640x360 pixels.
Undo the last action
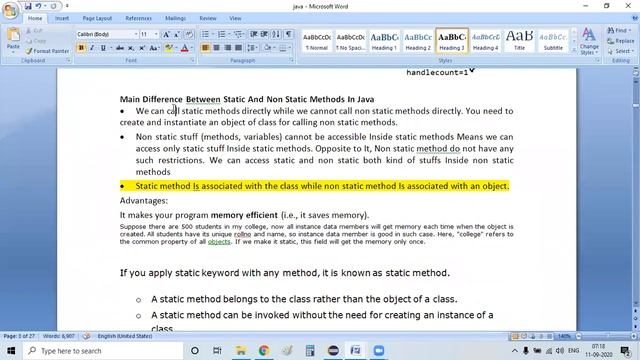pos(38,6)
